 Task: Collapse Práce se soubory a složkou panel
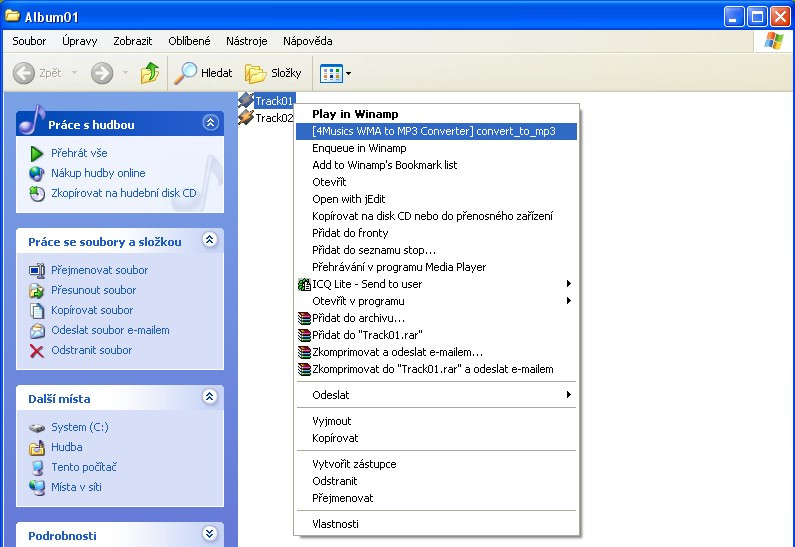[x=210, y=239]
